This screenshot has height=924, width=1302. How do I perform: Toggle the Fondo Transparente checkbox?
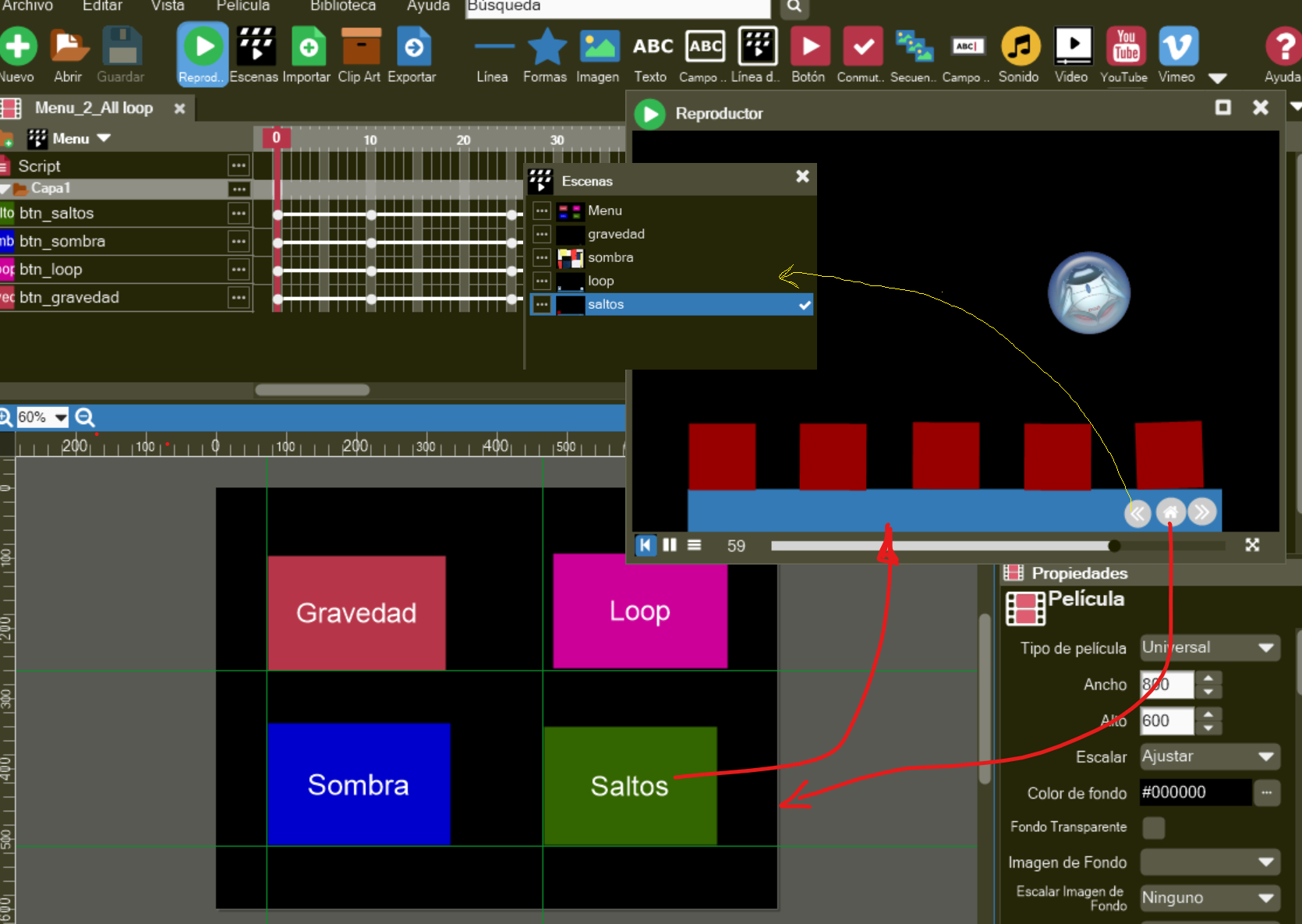point(1153,827)
